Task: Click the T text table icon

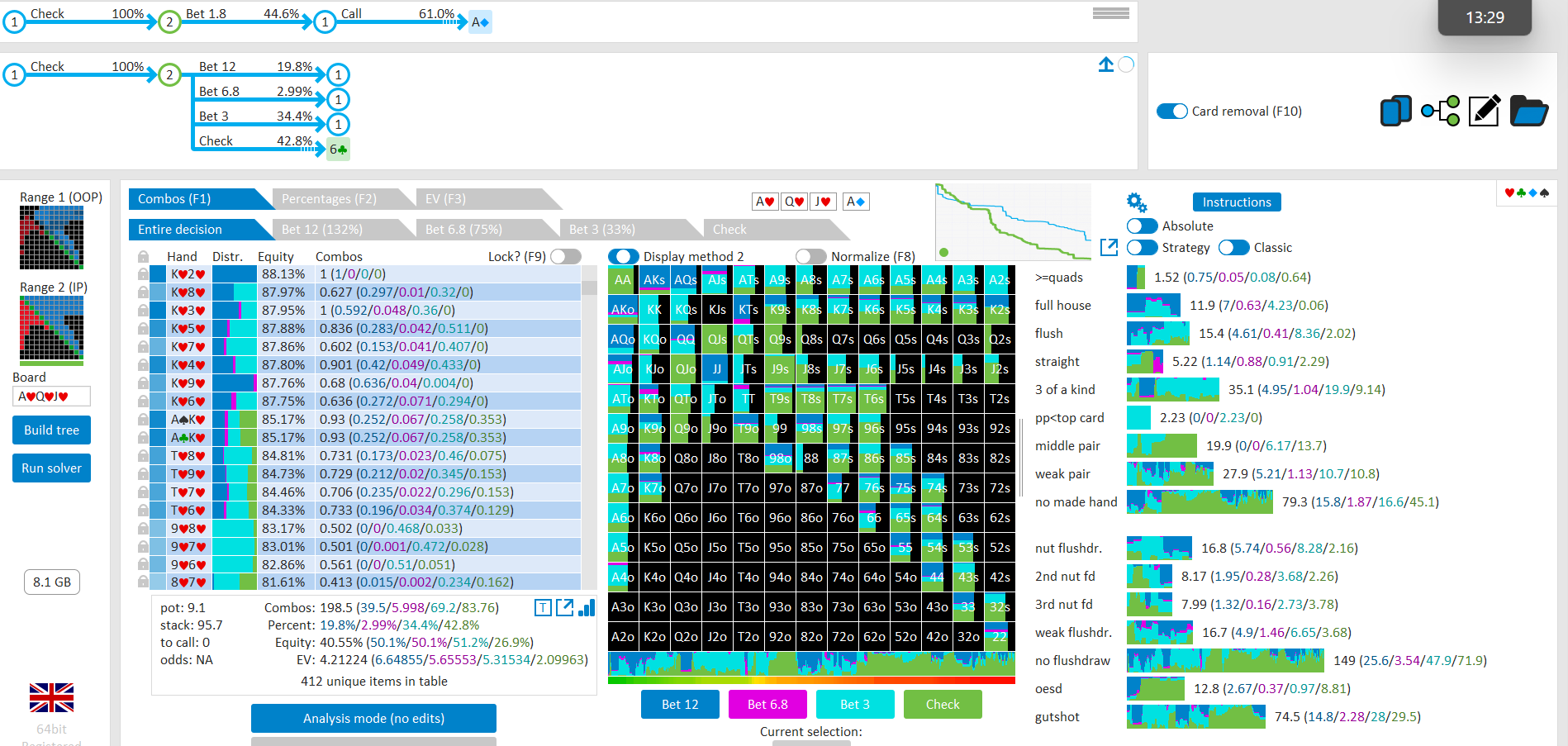Action: point(543,608)
